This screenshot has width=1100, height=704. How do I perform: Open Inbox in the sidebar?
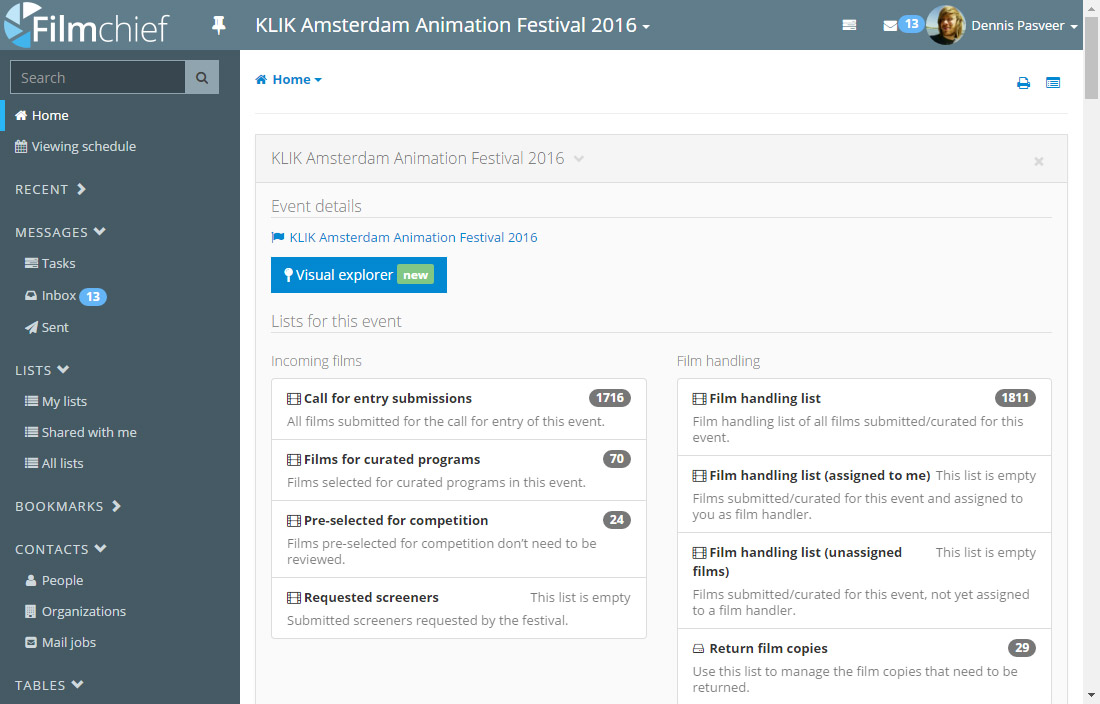tap(59, 296)
